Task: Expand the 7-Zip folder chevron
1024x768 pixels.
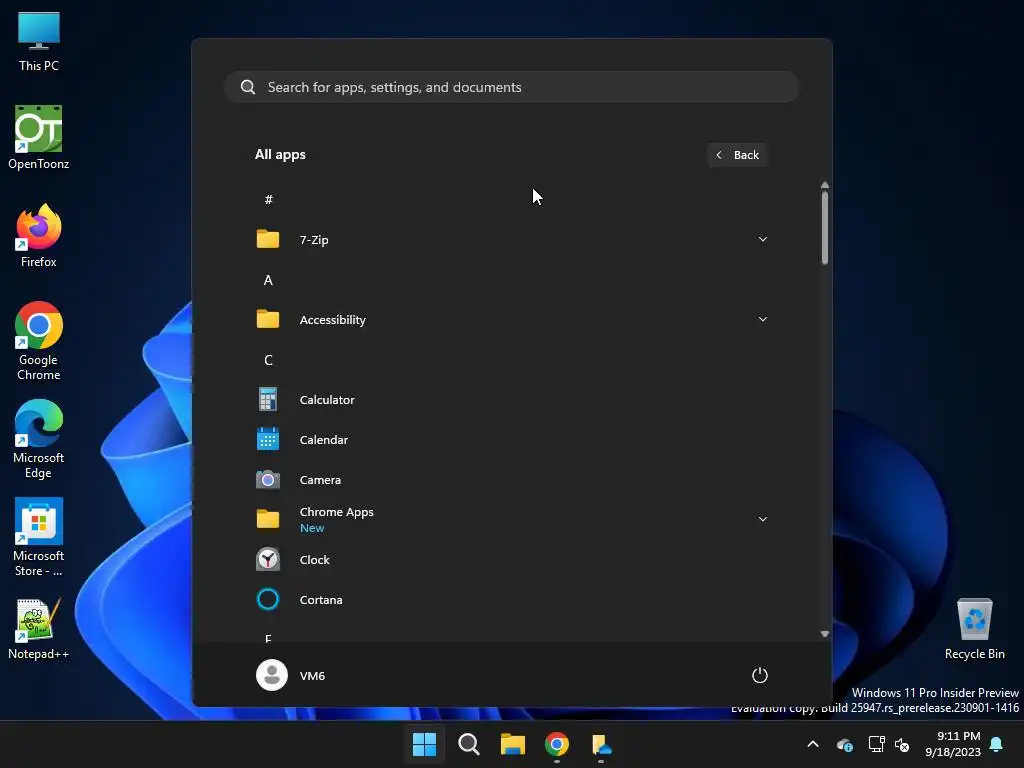Action: tap(762, 239)
